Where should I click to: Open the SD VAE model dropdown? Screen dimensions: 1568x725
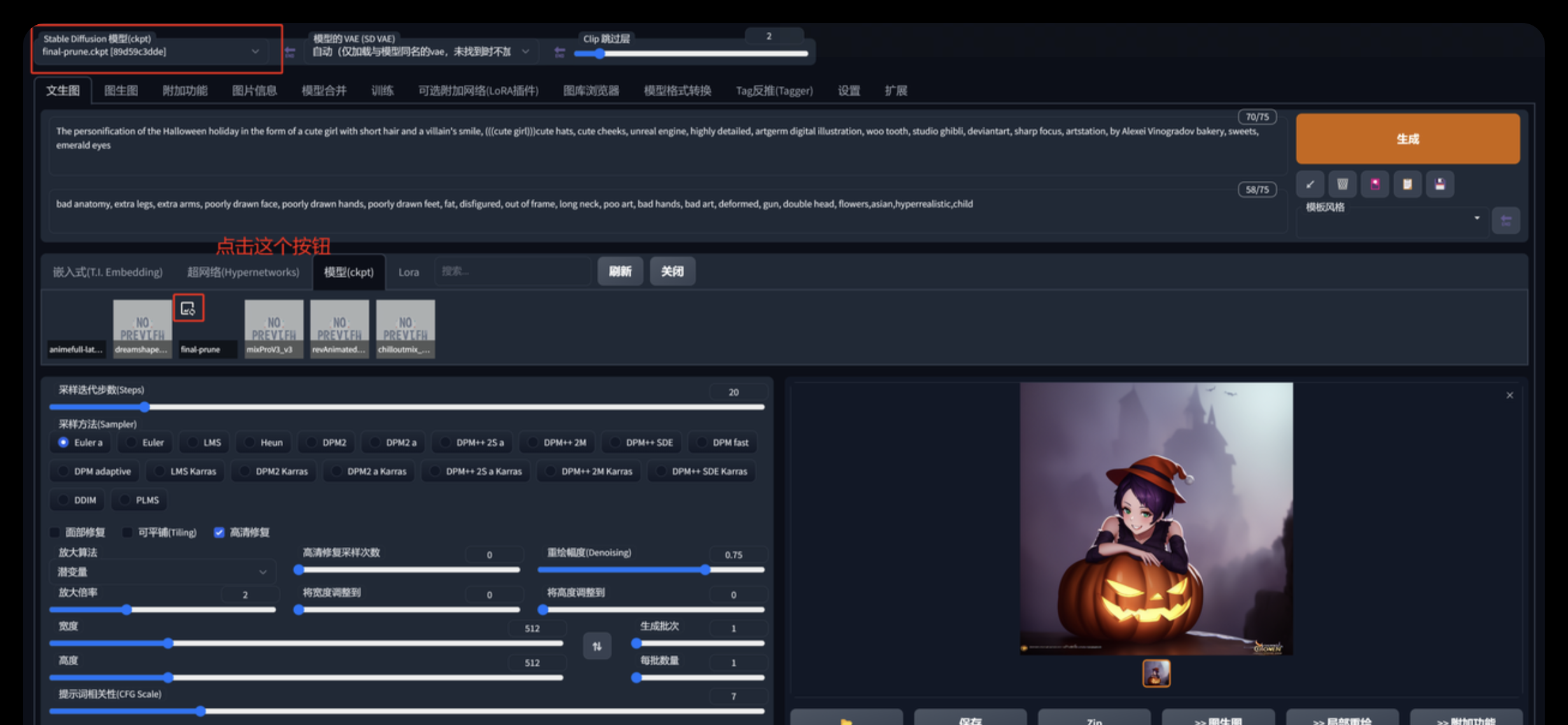(421, 52)
